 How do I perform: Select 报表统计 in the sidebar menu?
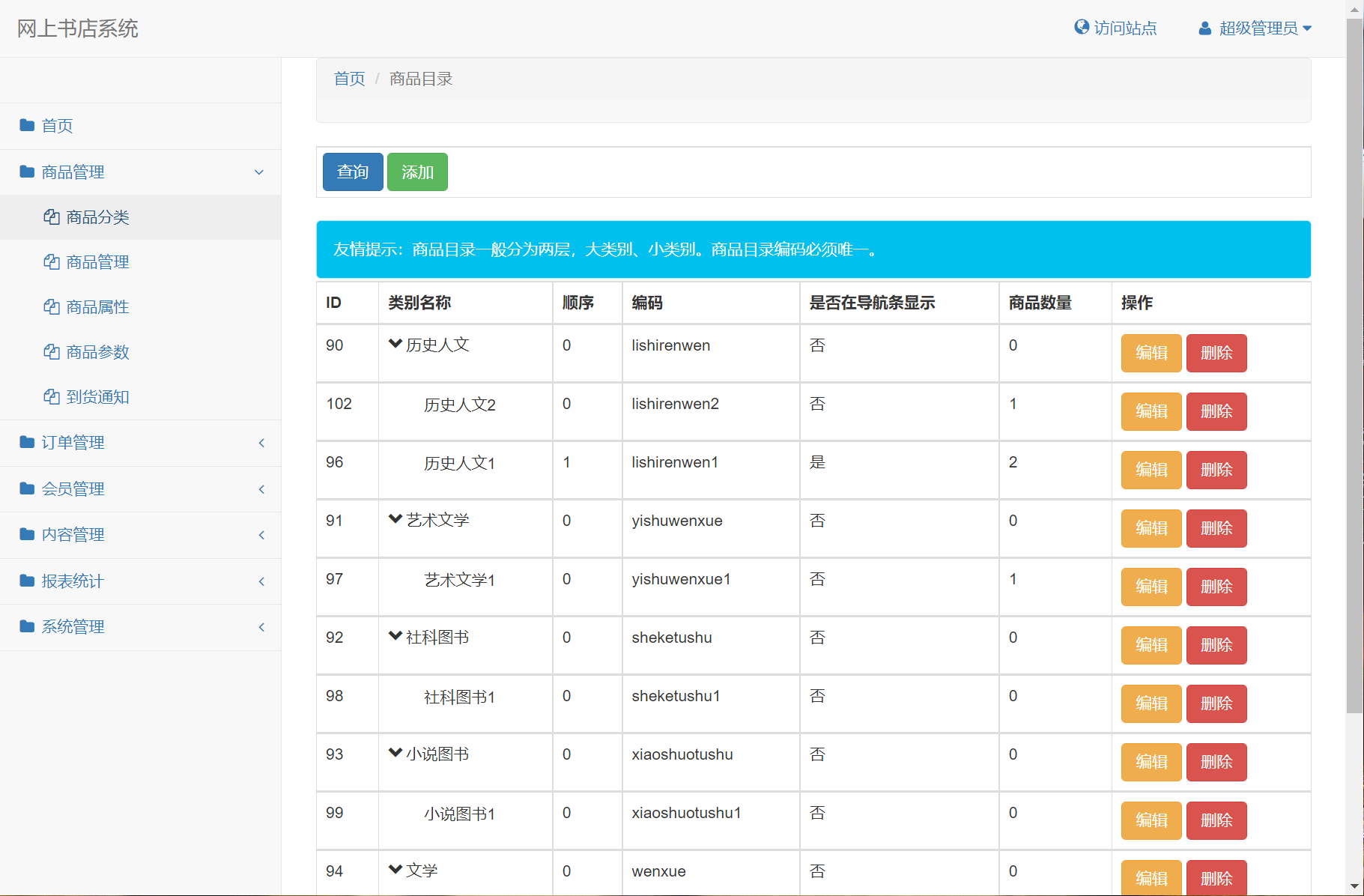72,581
